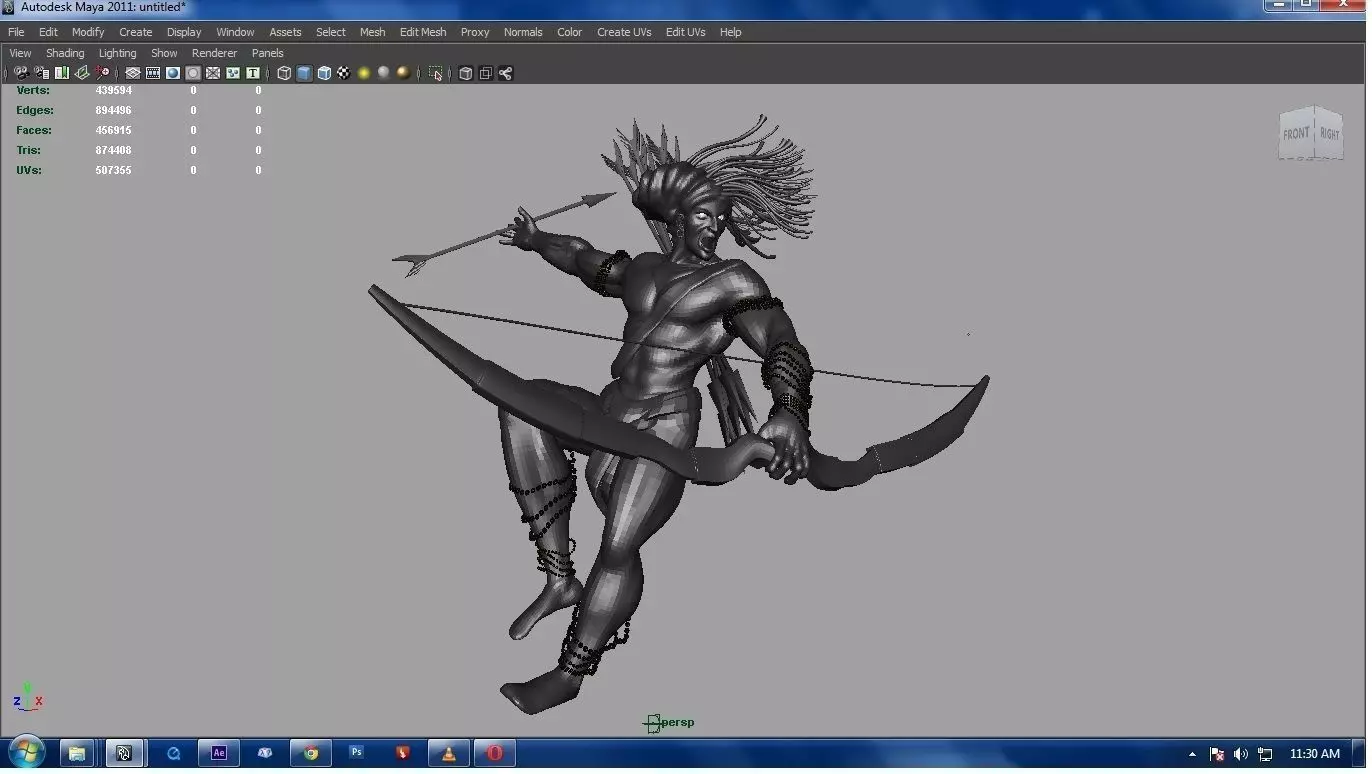Open the Modify menu
Image resolution: width=1372 pixels, height=774 pixels.
pos(88,32)
